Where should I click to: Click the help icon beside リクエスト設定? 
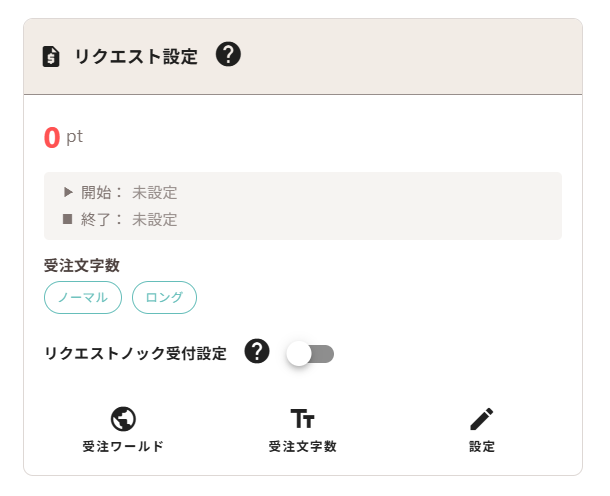coord(228,54)
